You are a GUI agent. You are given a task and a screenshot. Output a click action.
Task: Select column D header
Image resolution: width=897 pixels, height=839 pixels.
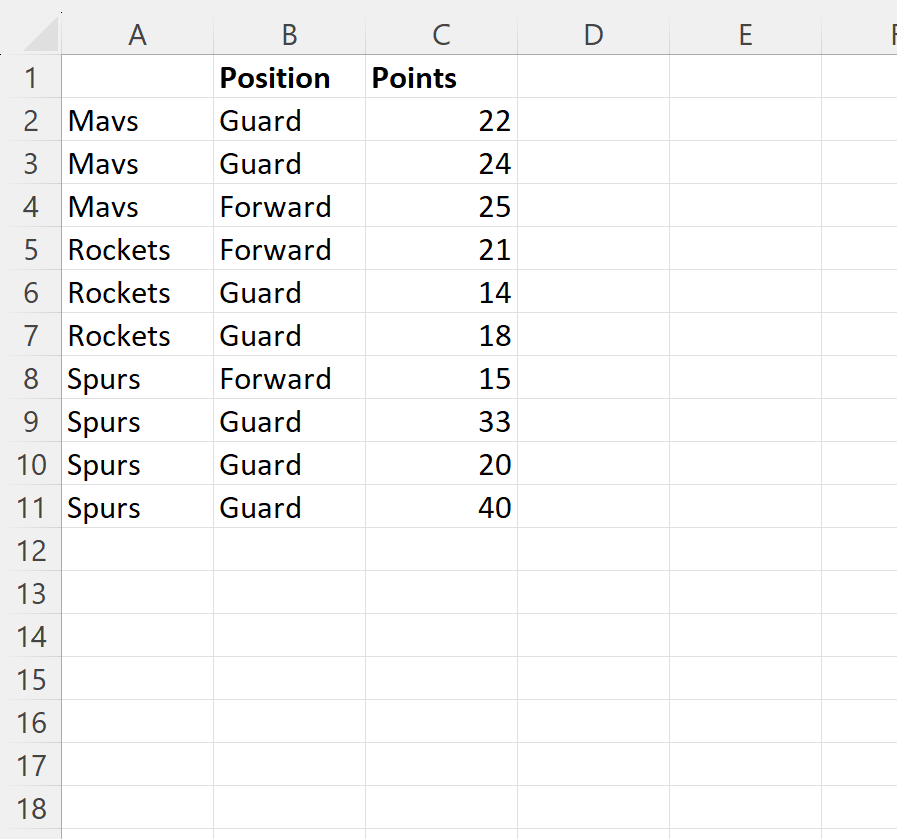coord(593,35)
